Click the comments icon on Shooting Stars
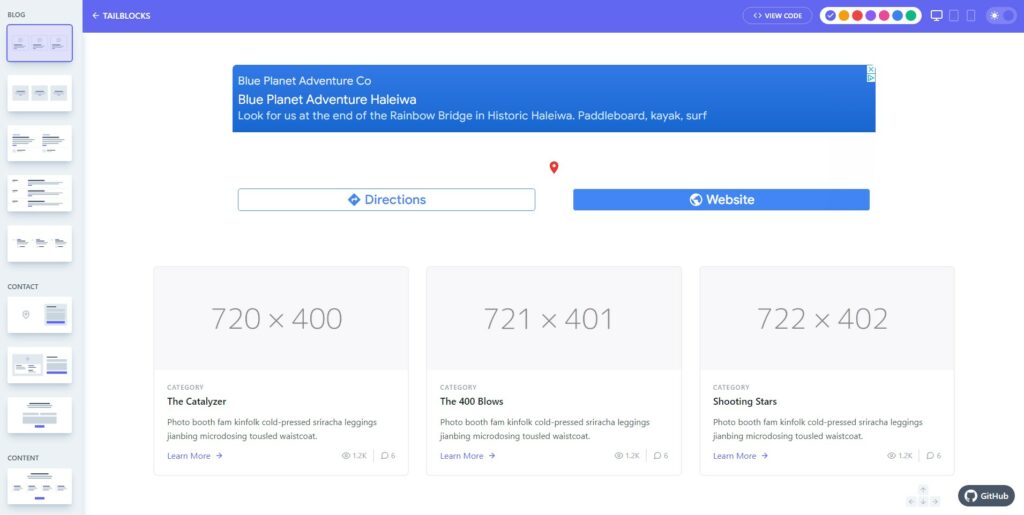 point(931,456)
